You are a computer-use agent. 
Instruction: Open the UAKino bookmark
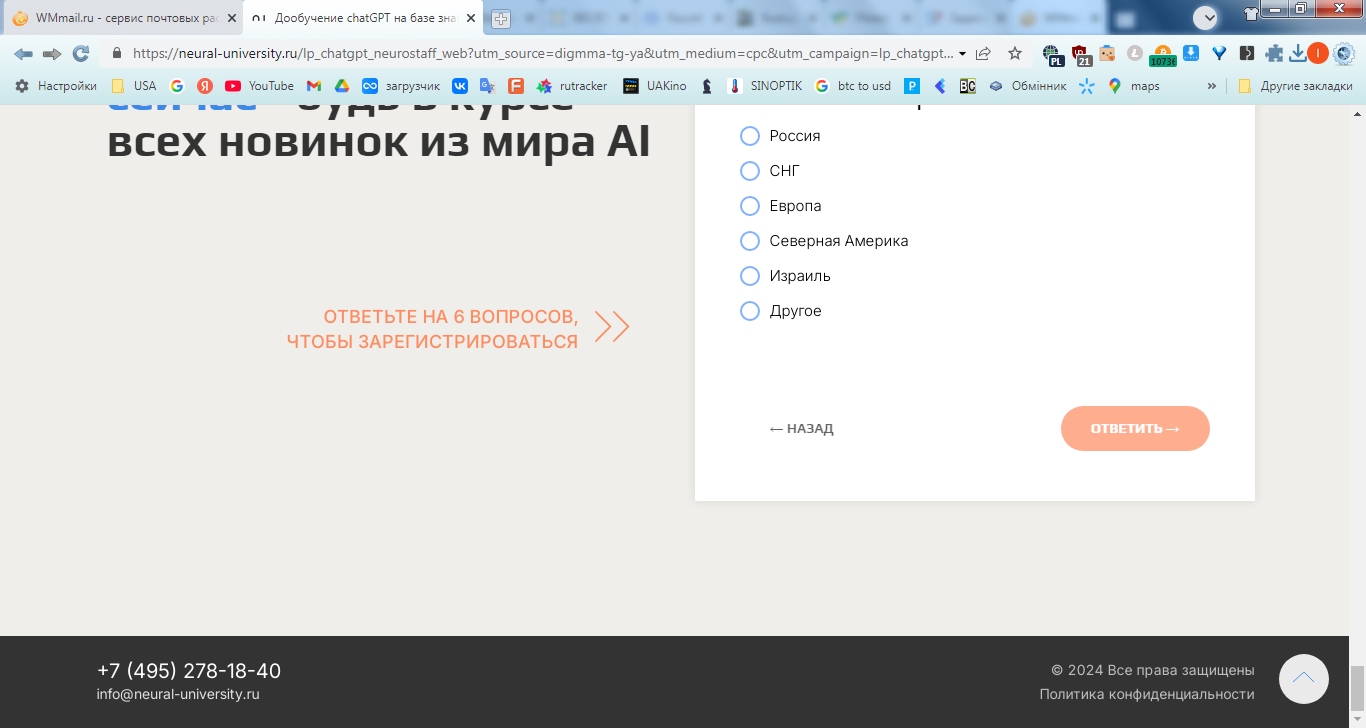pyautogui.click(x=655, y=86)
